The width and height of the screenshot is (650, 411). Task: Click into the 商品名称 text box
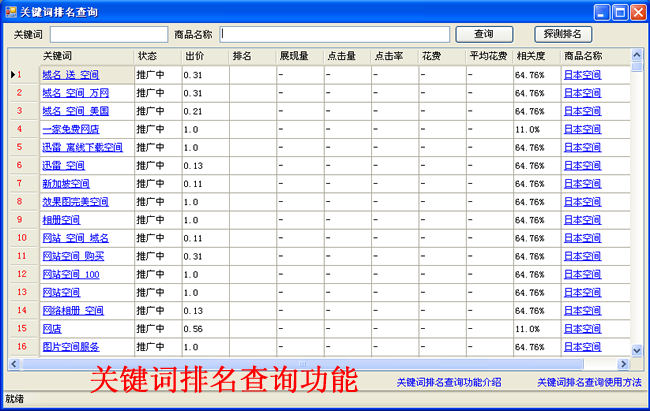(335, 34)
